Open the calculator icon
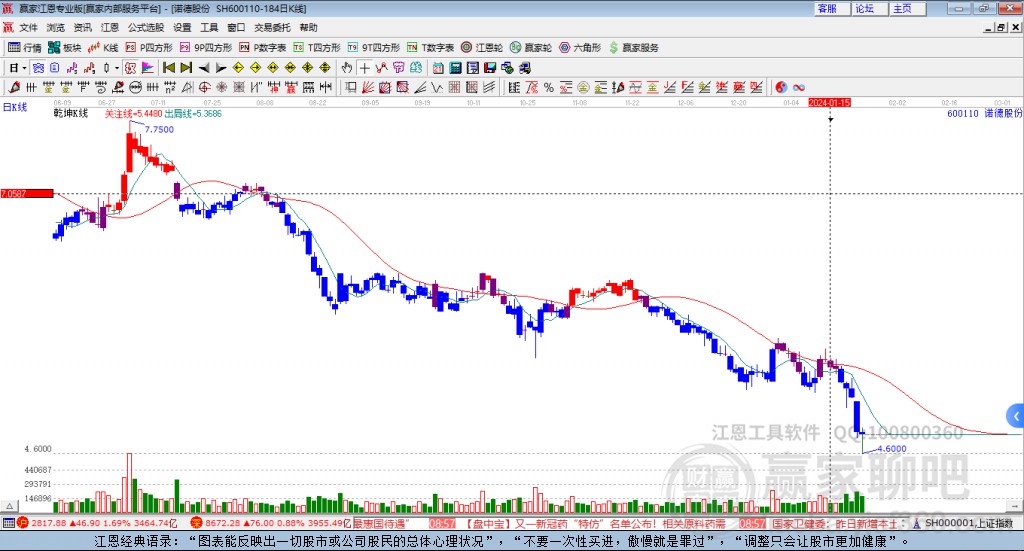 pyautogui.click(x=456, y=68)
